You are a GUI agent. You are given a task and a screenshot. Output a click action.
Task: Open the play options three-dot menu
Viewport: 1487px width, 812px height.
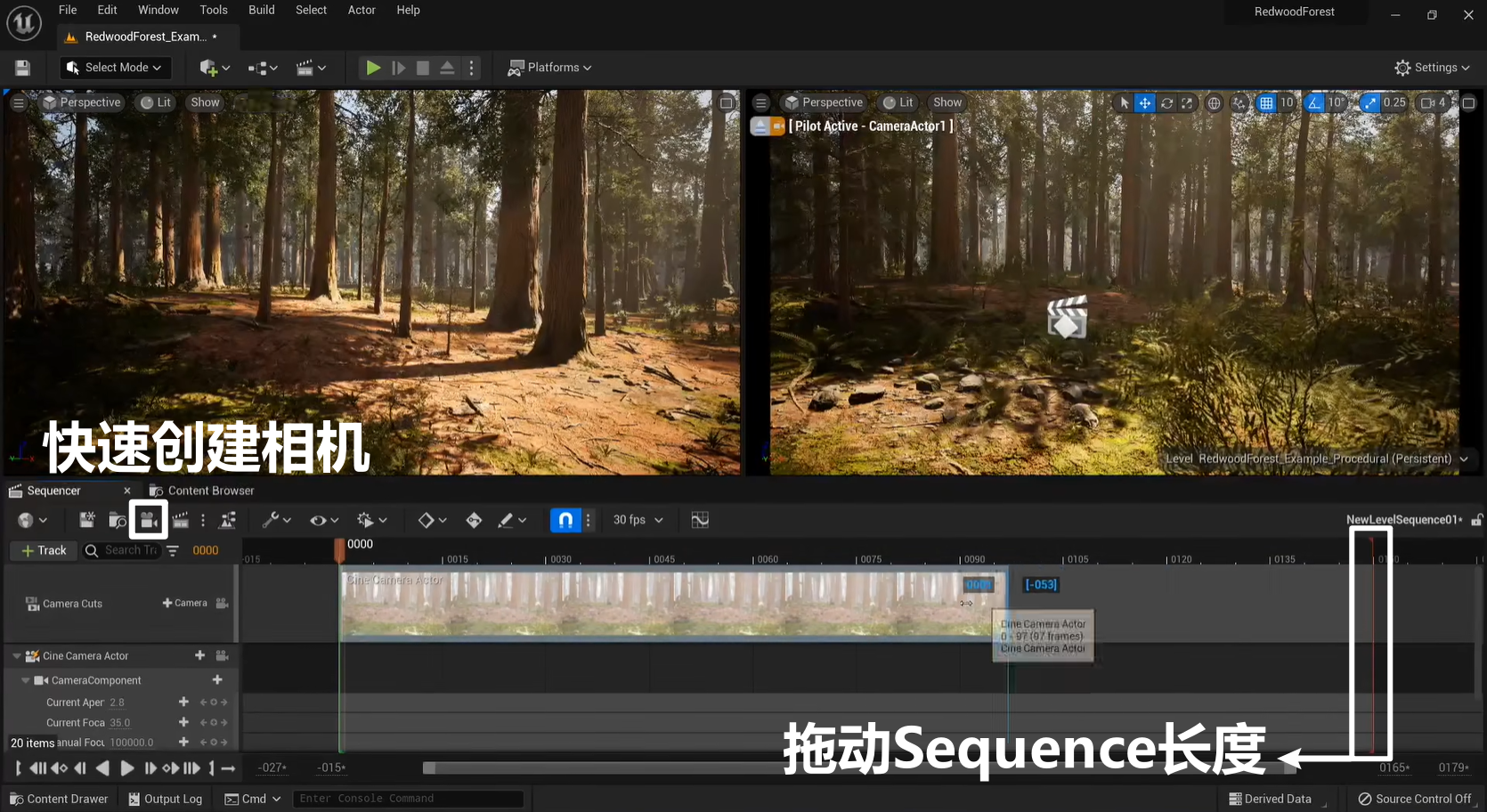point(472,68)
